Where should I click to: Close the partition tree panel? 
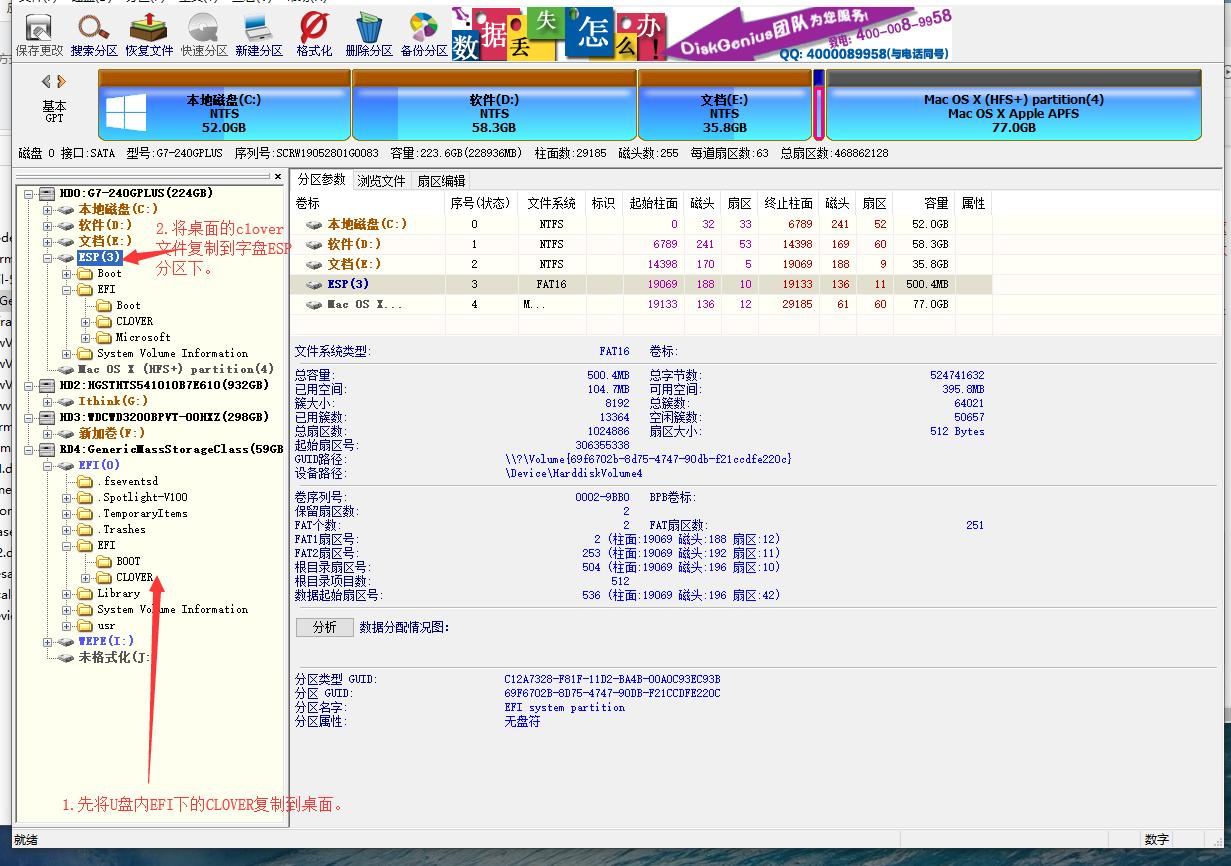278,176
